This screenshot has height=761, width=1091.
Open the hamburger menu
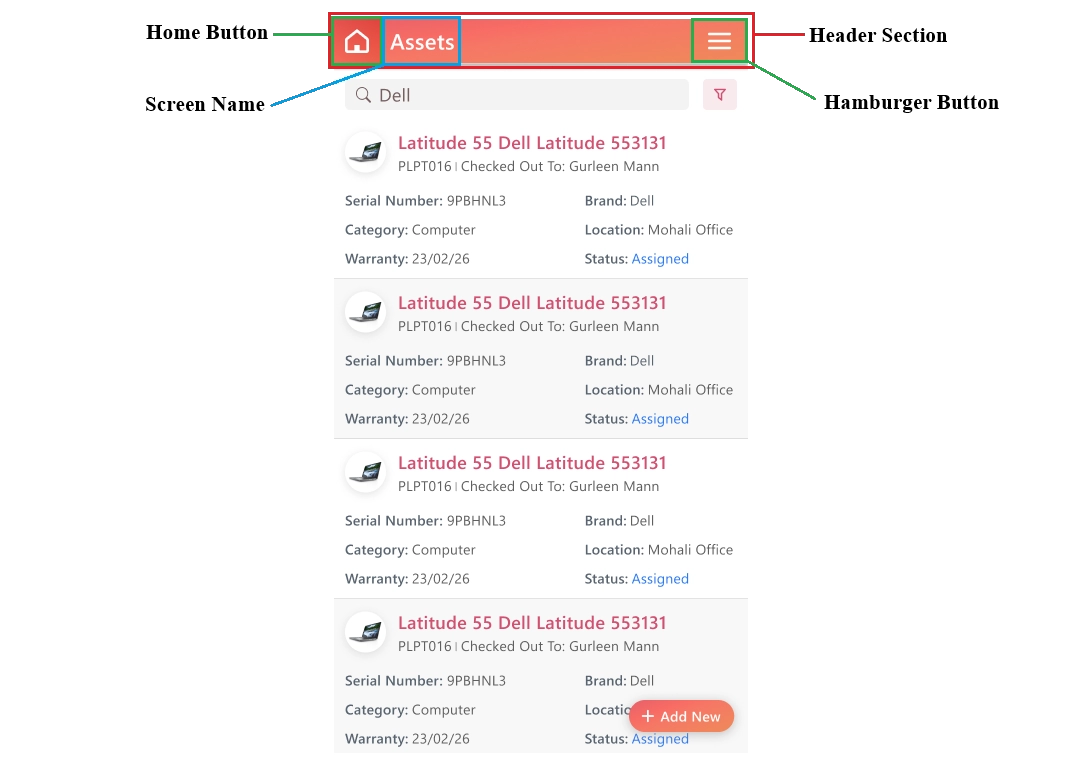pos(719,41)
